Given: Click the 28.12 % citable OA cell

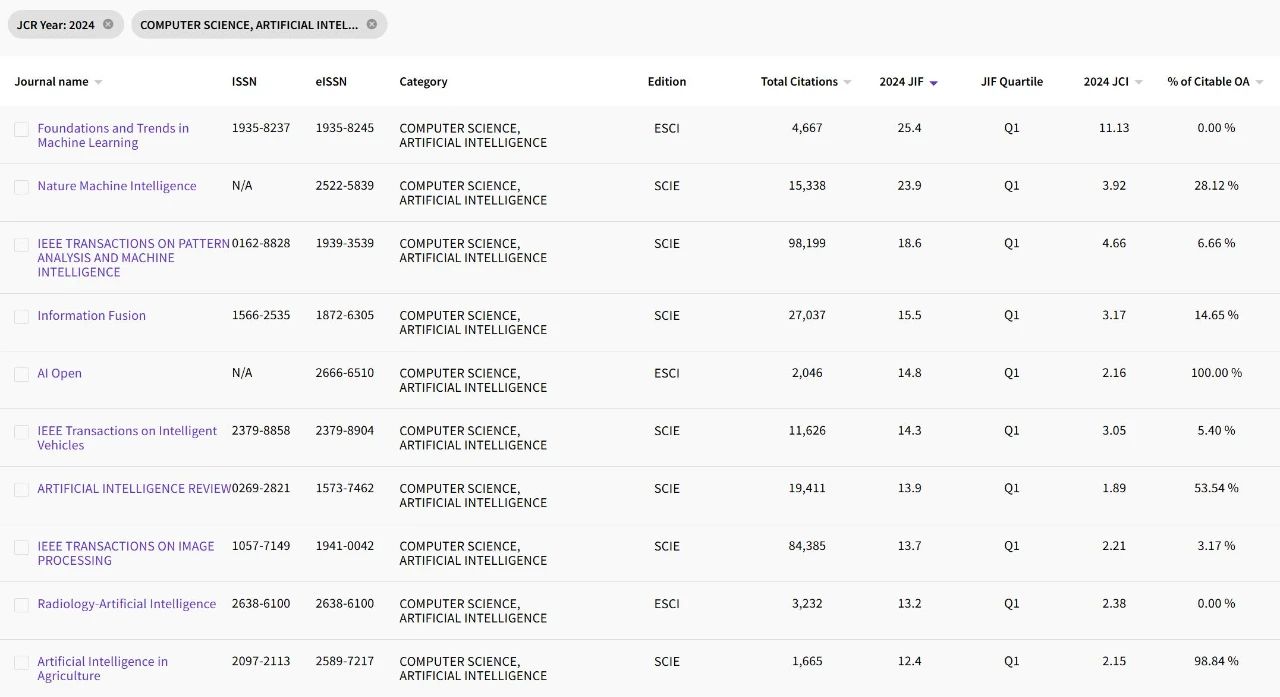Looking at the screenshot, I should (x=1216, y=186).
